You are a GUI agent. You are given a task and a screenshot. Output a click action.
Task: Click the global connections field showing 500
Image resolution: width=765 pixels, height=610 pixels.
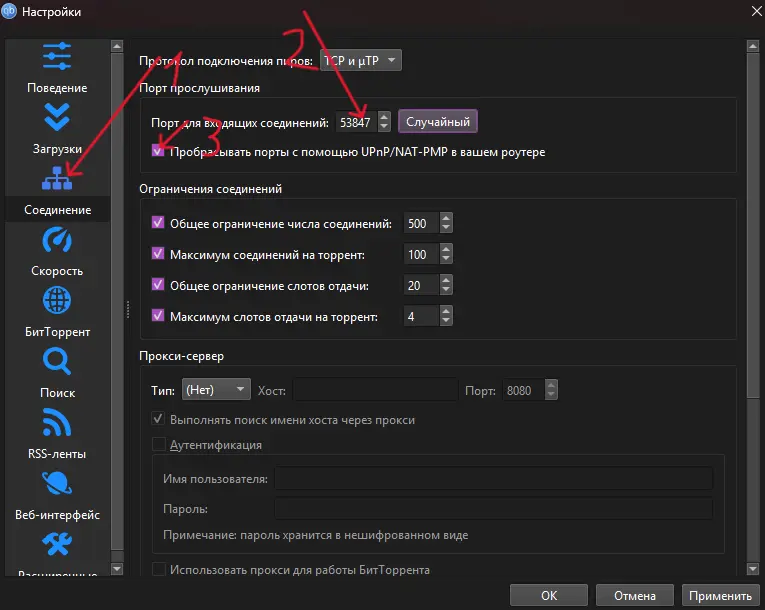pyautogui.click(x=422, y=223)
